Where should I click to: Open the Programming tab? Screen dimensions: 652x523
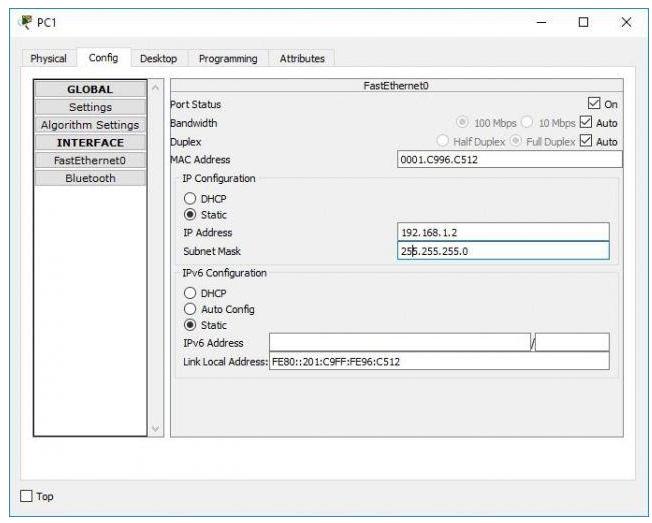click(228, 59)
